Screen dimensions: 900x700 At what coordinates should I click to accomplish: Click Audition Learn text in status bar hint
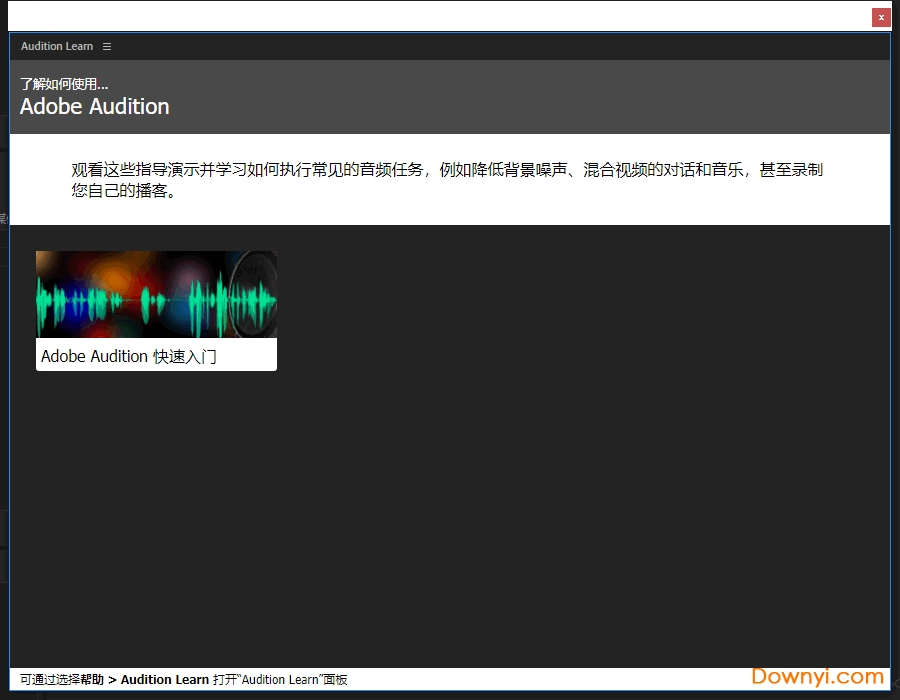160,679
